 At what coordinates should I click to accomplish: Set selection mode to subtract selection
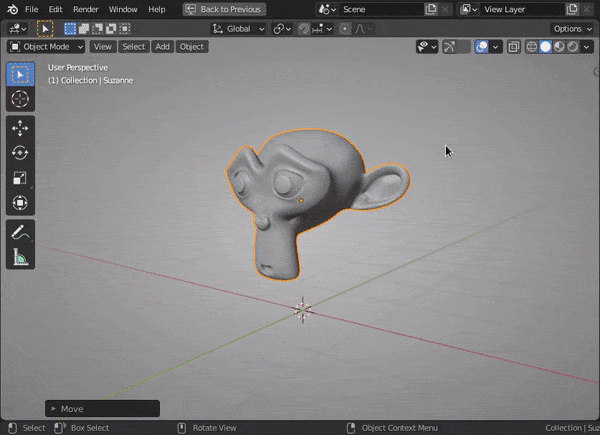coord(98,28)
